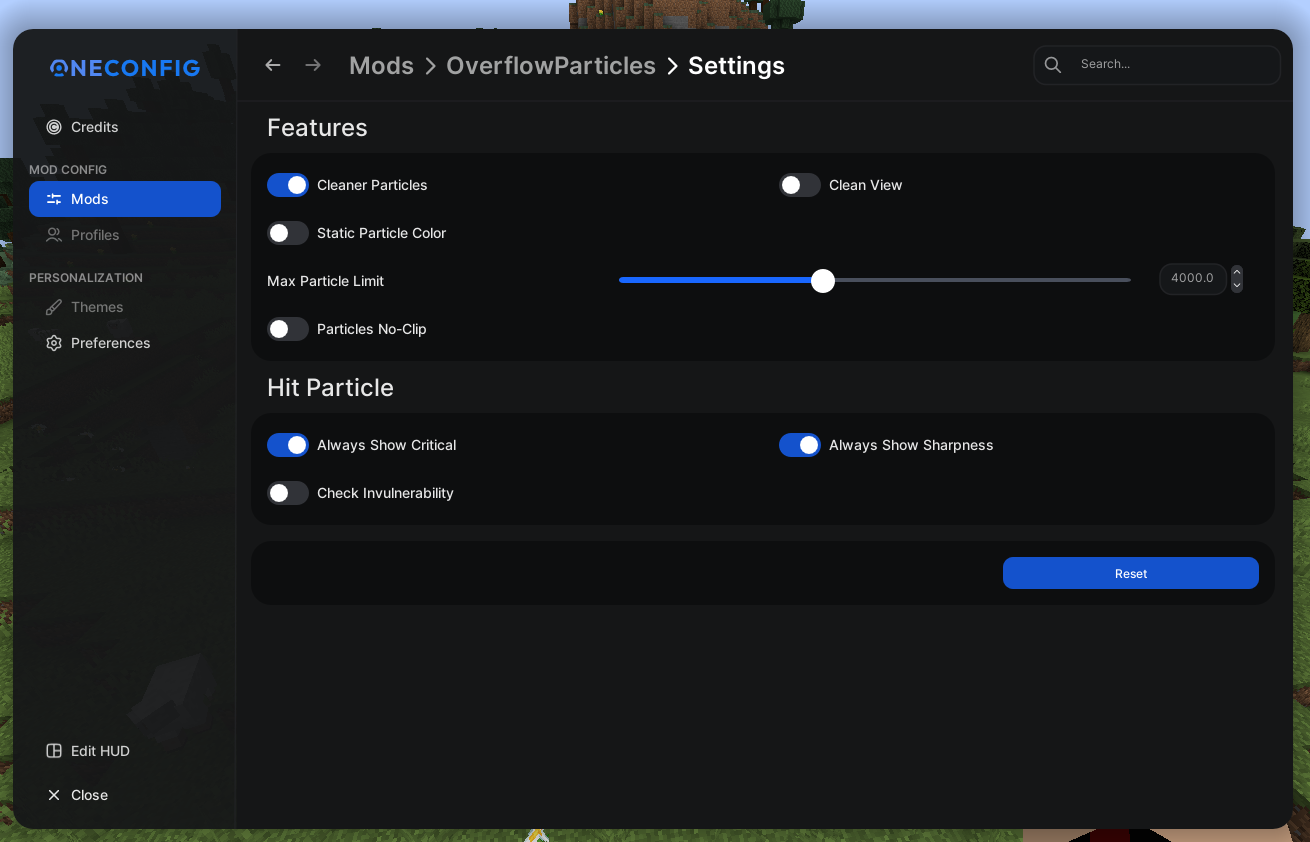Viewport: 1310px width, 842px height.
Task: Go forward with the right arrow
Action: [313, 65]
